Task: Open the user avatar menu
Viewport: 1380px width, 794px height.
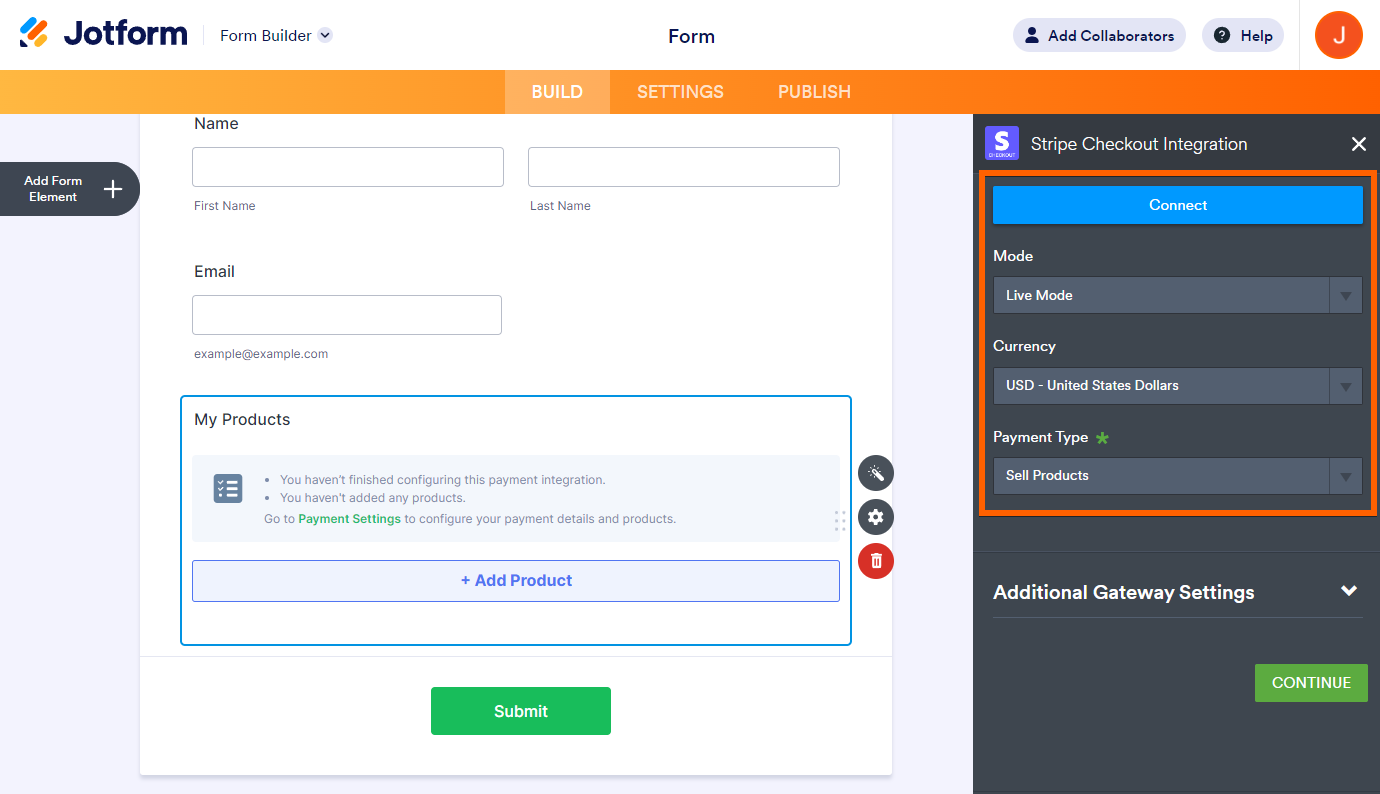Action: [x=1339, y=35]
